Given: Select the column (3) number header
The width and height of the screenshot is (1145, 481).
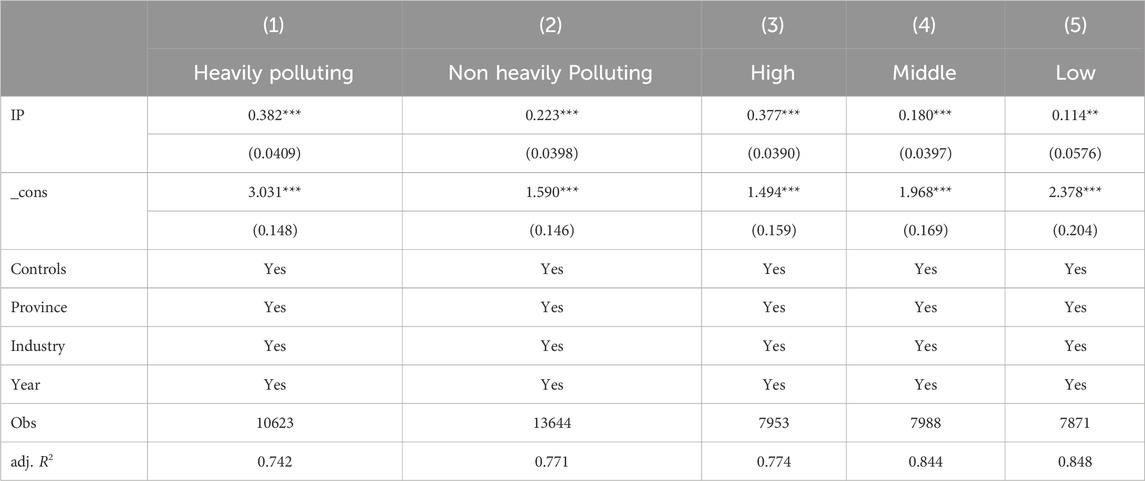Looking at the screenshot, I should click(x=773, y=26).
